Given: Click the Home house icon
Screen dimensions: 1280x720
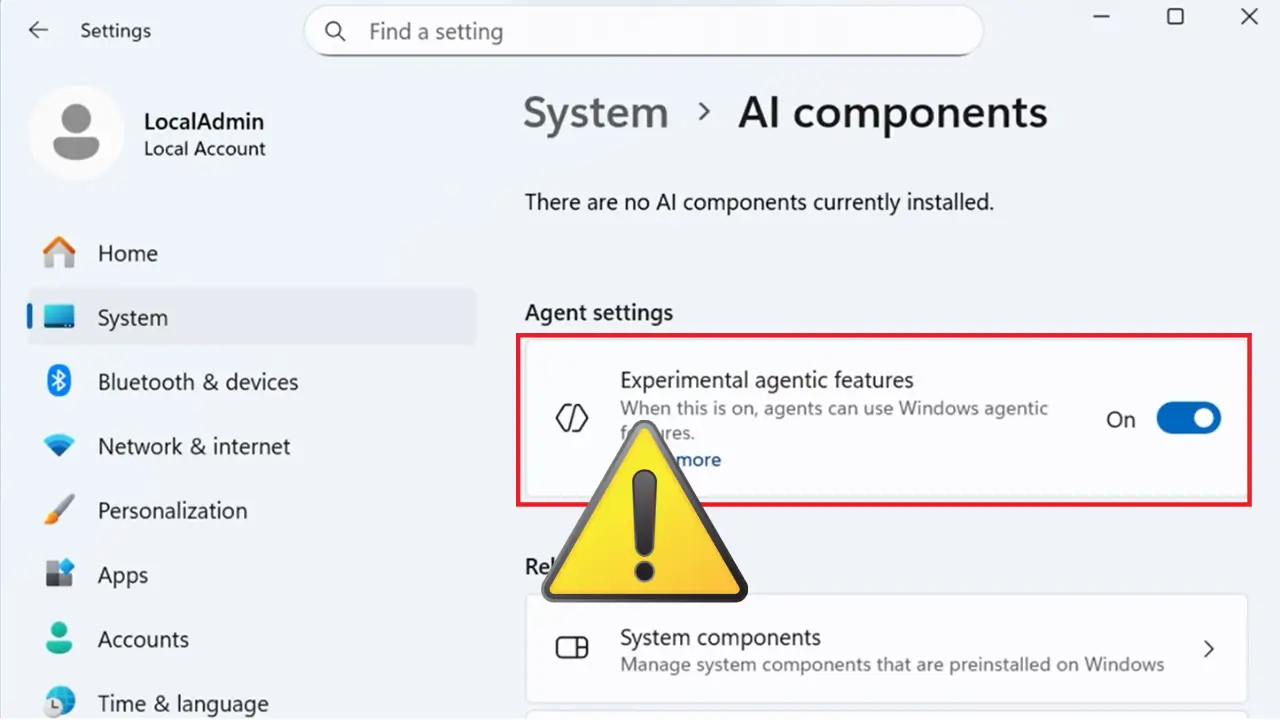Looking at the screenshot, I should [59, 253].
